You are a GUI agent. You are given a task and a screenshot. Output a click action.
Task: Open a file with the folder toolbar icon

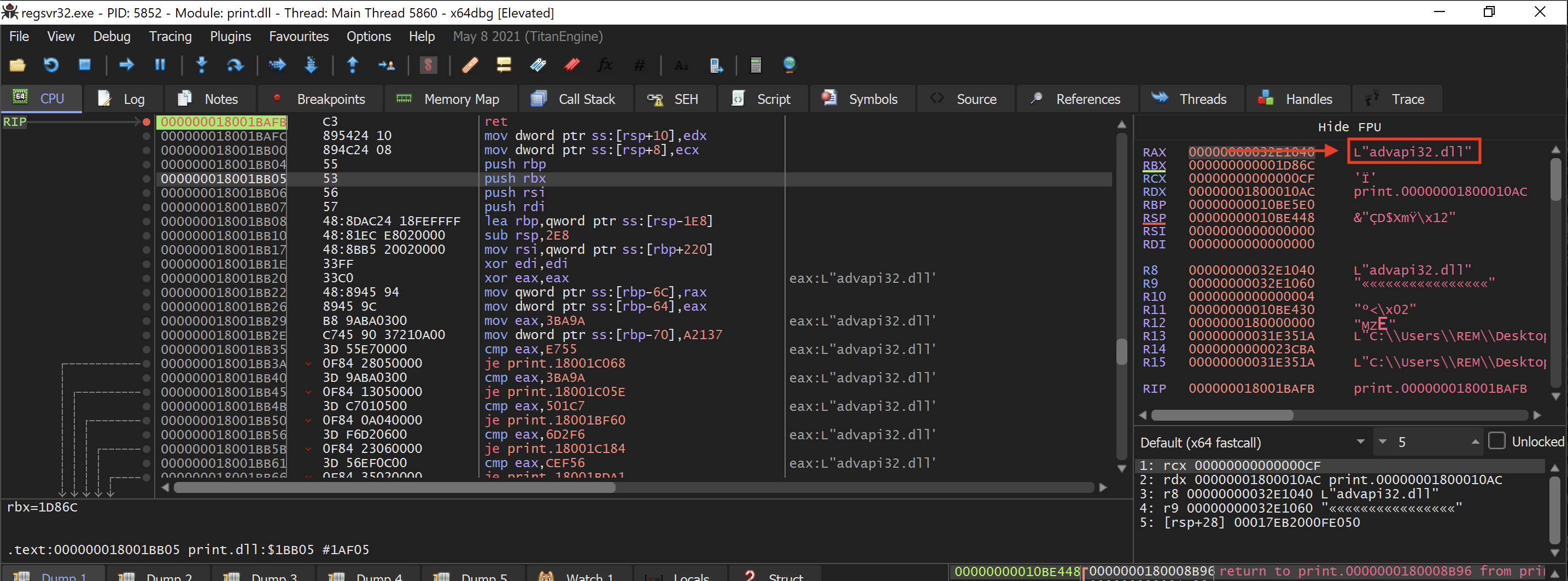point(17,65)
